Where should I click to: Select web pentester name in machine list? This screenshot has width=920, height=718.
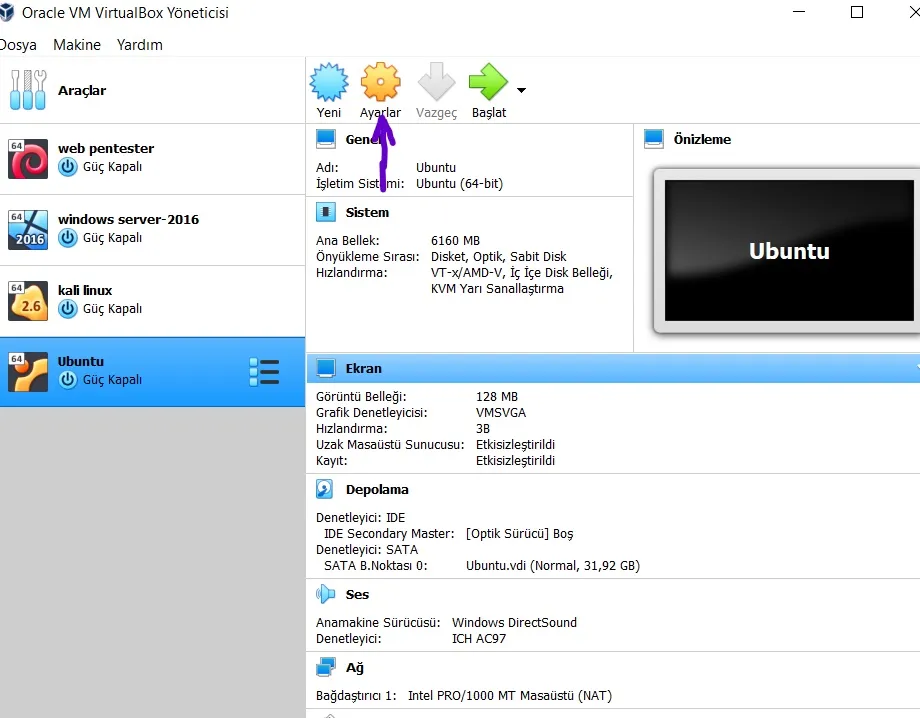pos(106,148)
